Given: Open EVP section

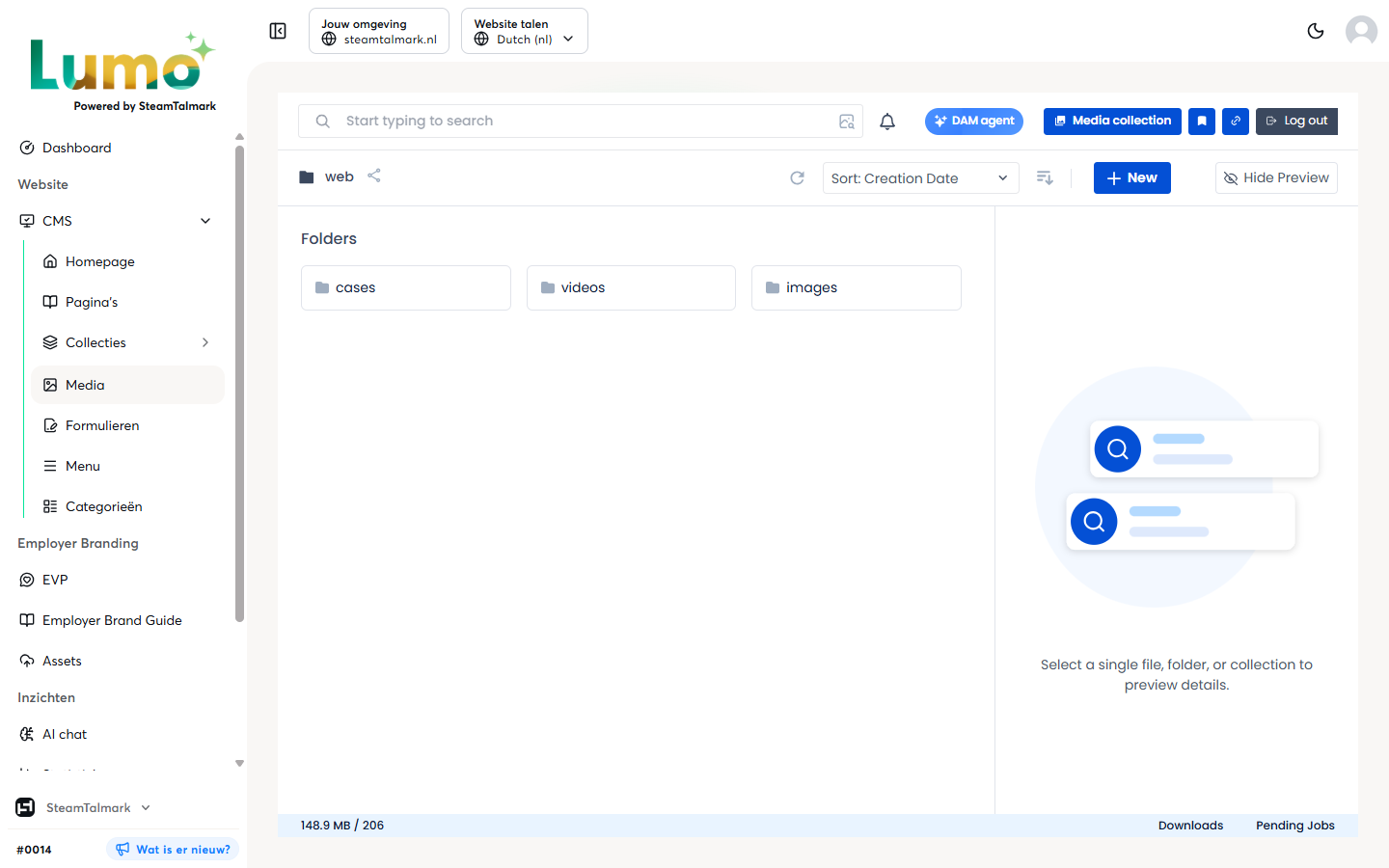Looking at the screenshot, I should pos(44,580).
